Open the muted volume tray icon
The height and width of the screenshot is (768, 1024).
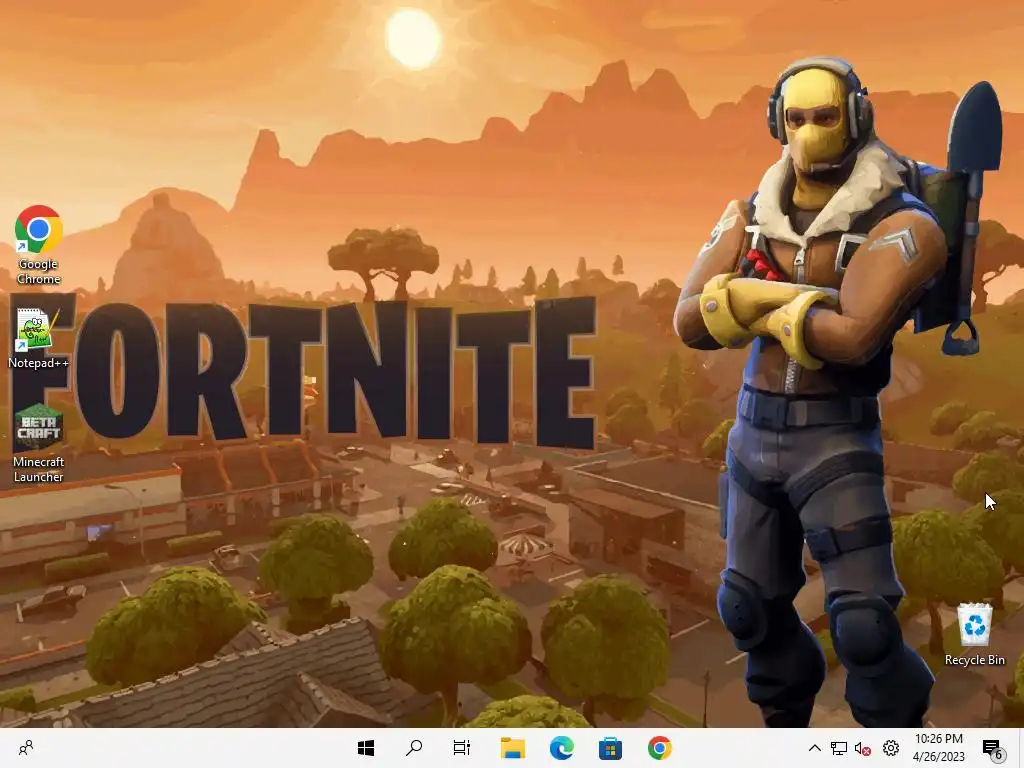(x=863, y=748)
